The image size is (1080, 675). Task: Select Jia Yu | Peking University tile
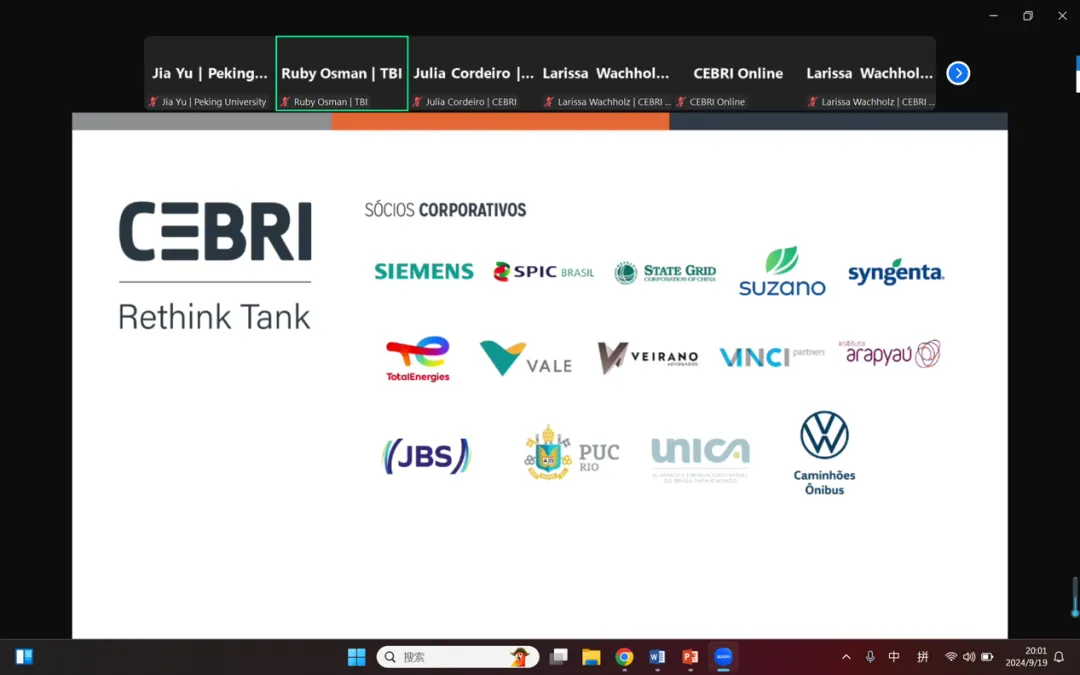click(210, 73)
